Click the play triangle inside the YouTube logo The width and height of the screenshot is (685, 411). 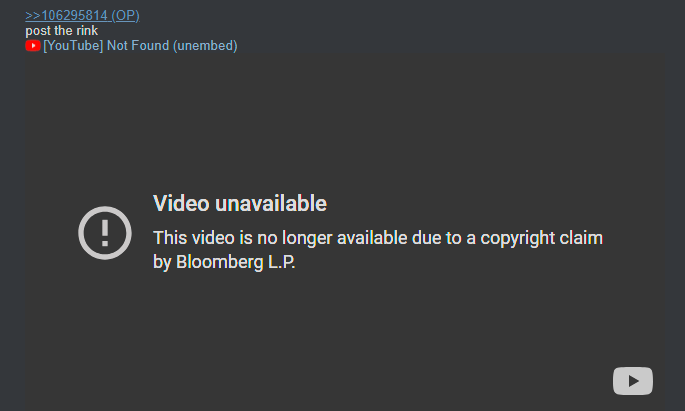tap(633, 381)
